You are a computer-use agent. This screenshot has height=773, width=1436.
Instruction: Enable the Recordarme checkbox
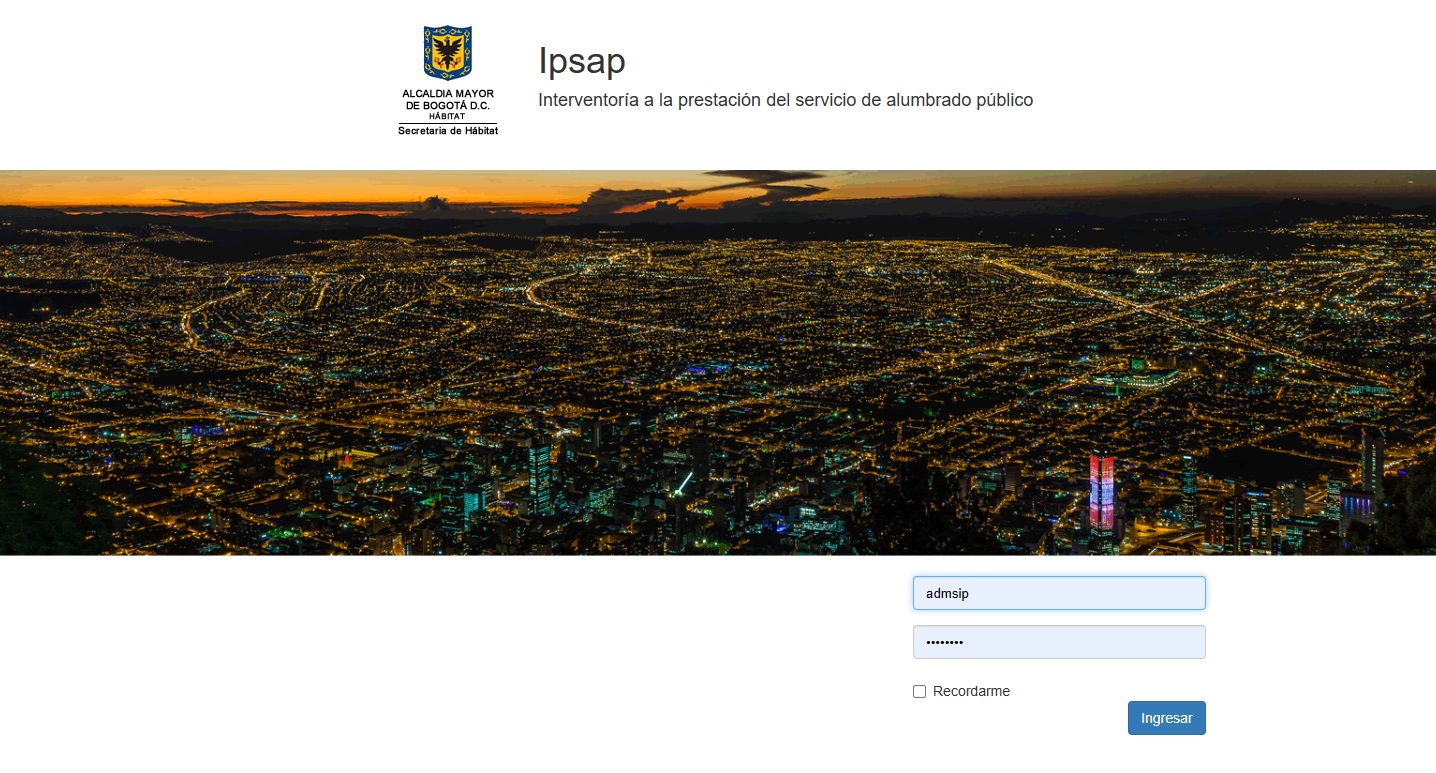coord(919,691)
